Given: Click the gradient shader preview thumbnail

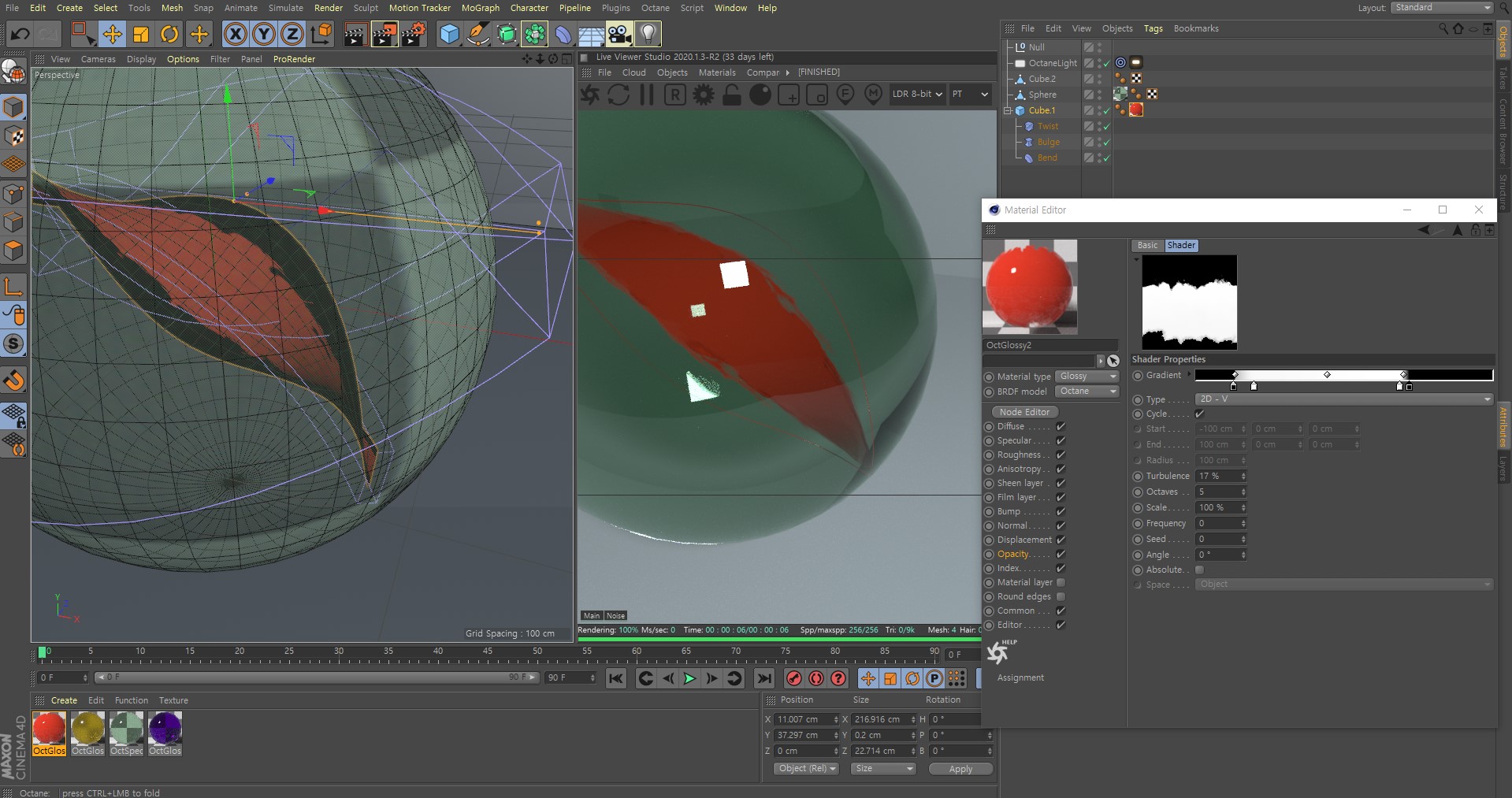Looking at the screenshot, I should (x=1189, y=302).
